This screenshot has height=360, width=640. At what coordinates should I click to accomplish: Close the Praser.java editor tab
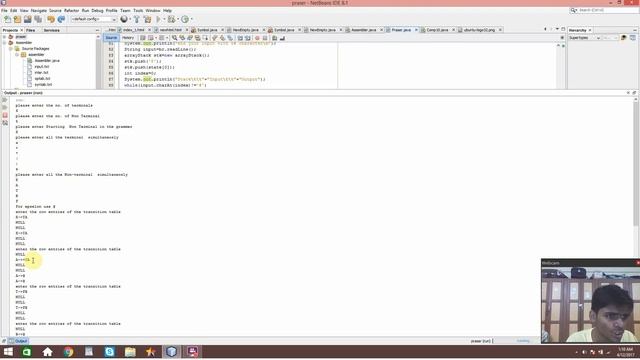pos(416,30)
